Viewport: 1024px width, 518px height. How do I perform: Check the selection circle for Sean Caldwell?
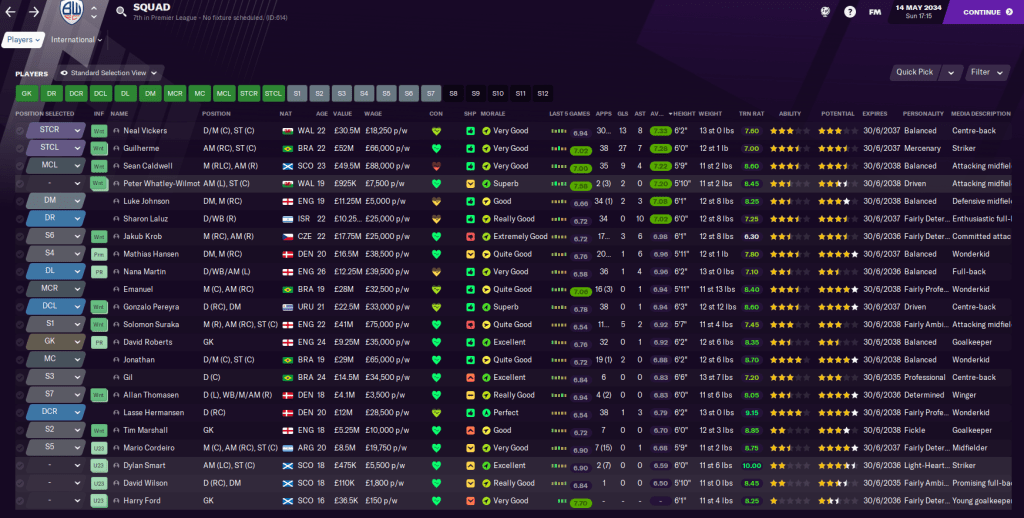click(19, 166)
